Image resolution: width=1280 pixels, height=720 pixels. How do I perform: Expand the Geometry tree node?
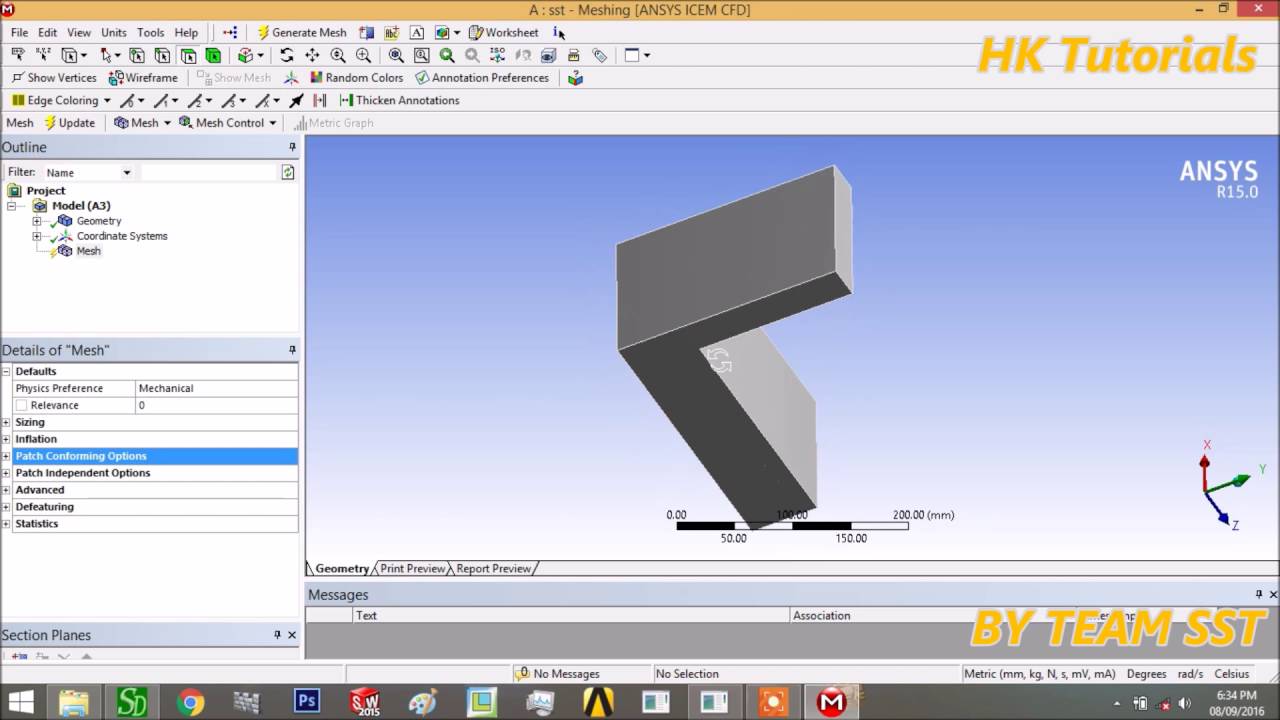coord(37,221)
